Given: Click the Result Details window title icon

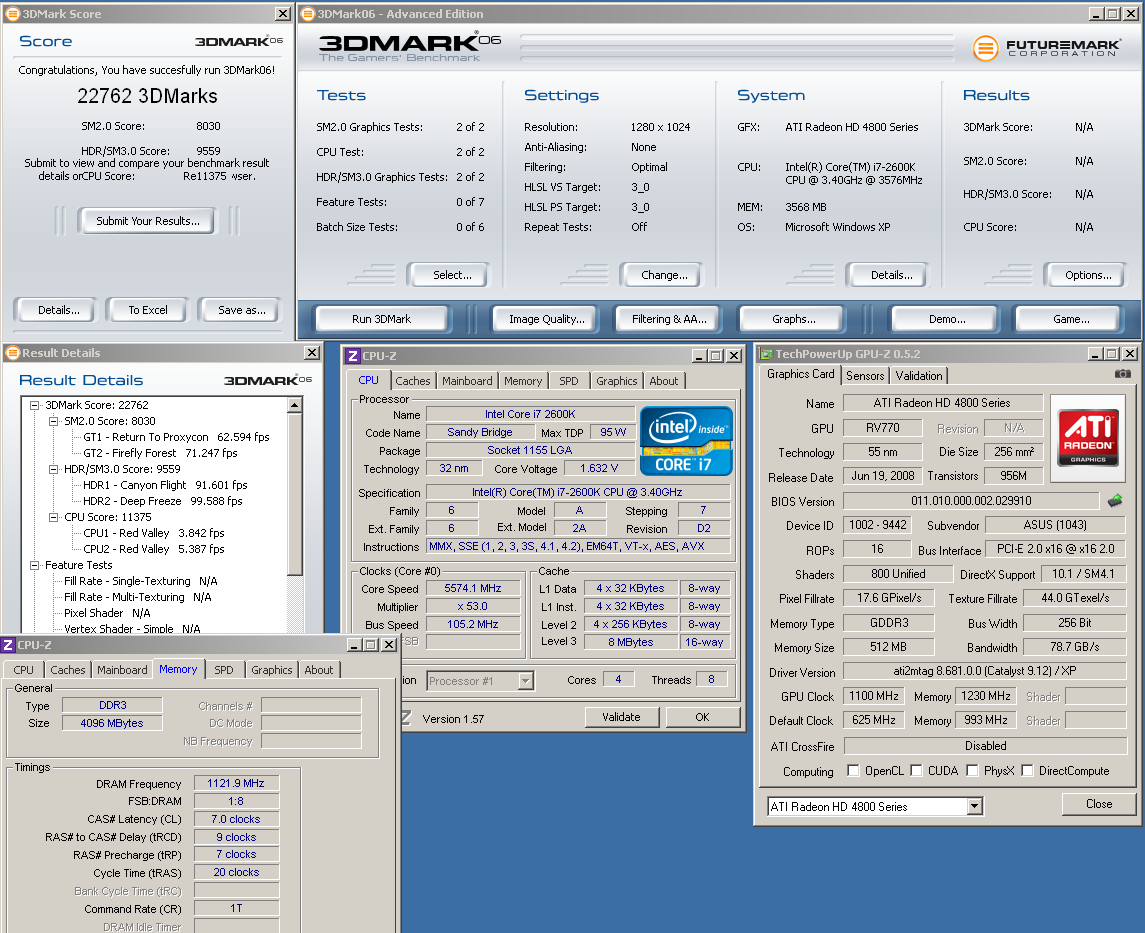Looking at the screenshot, I should coord(12,353).
